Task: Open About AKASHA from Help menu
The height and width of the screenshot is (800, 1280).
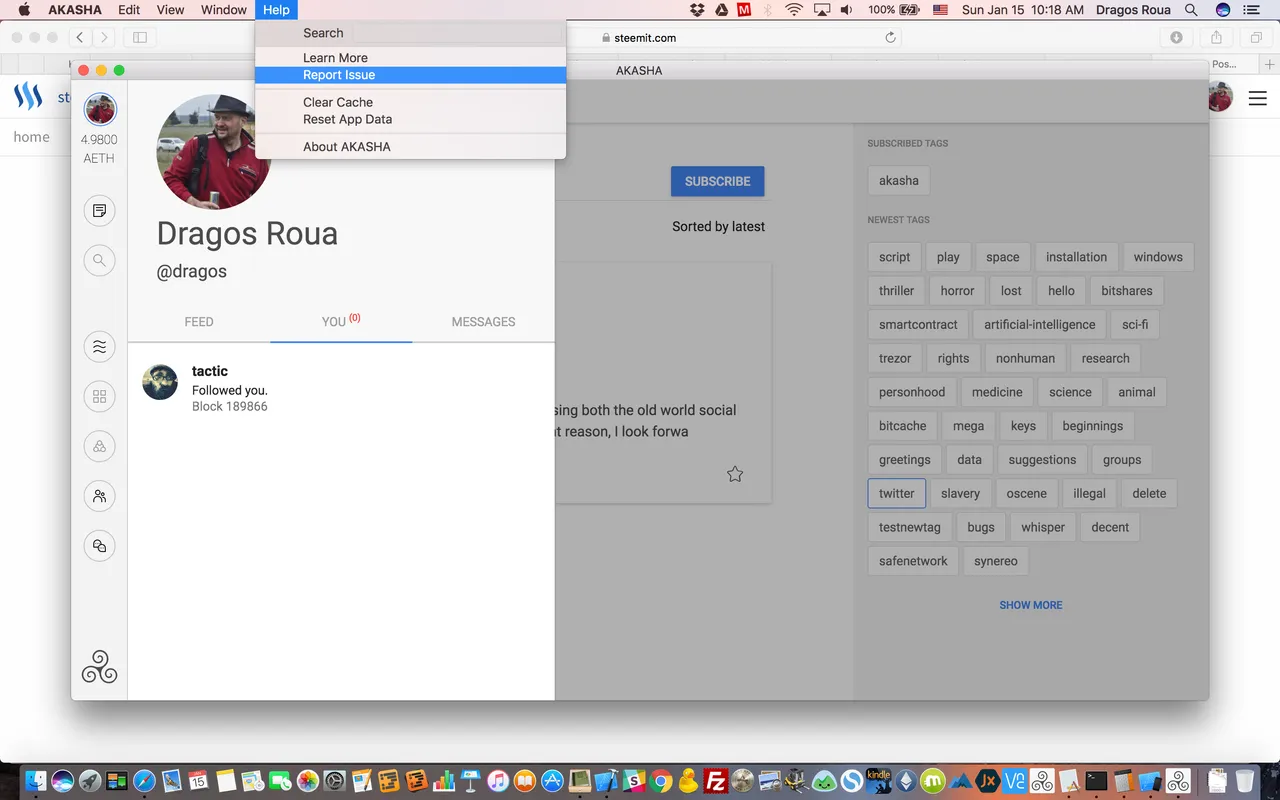Action: click(411, 147)
